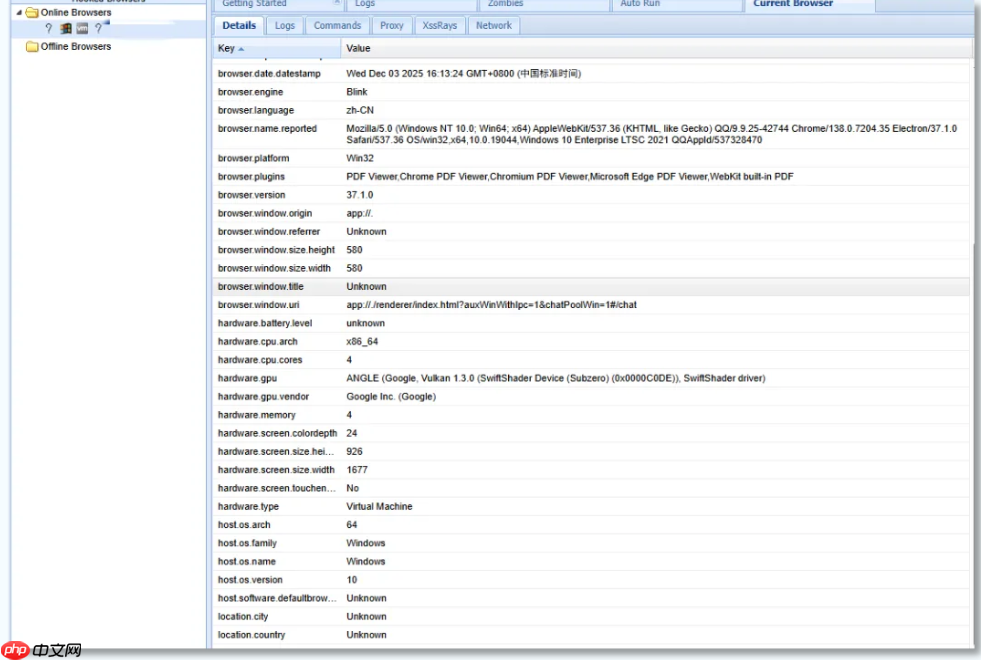The width and height of the screenshot is (981, 660).
Task: Close the Getting Started tab
Action: (336, 4)
